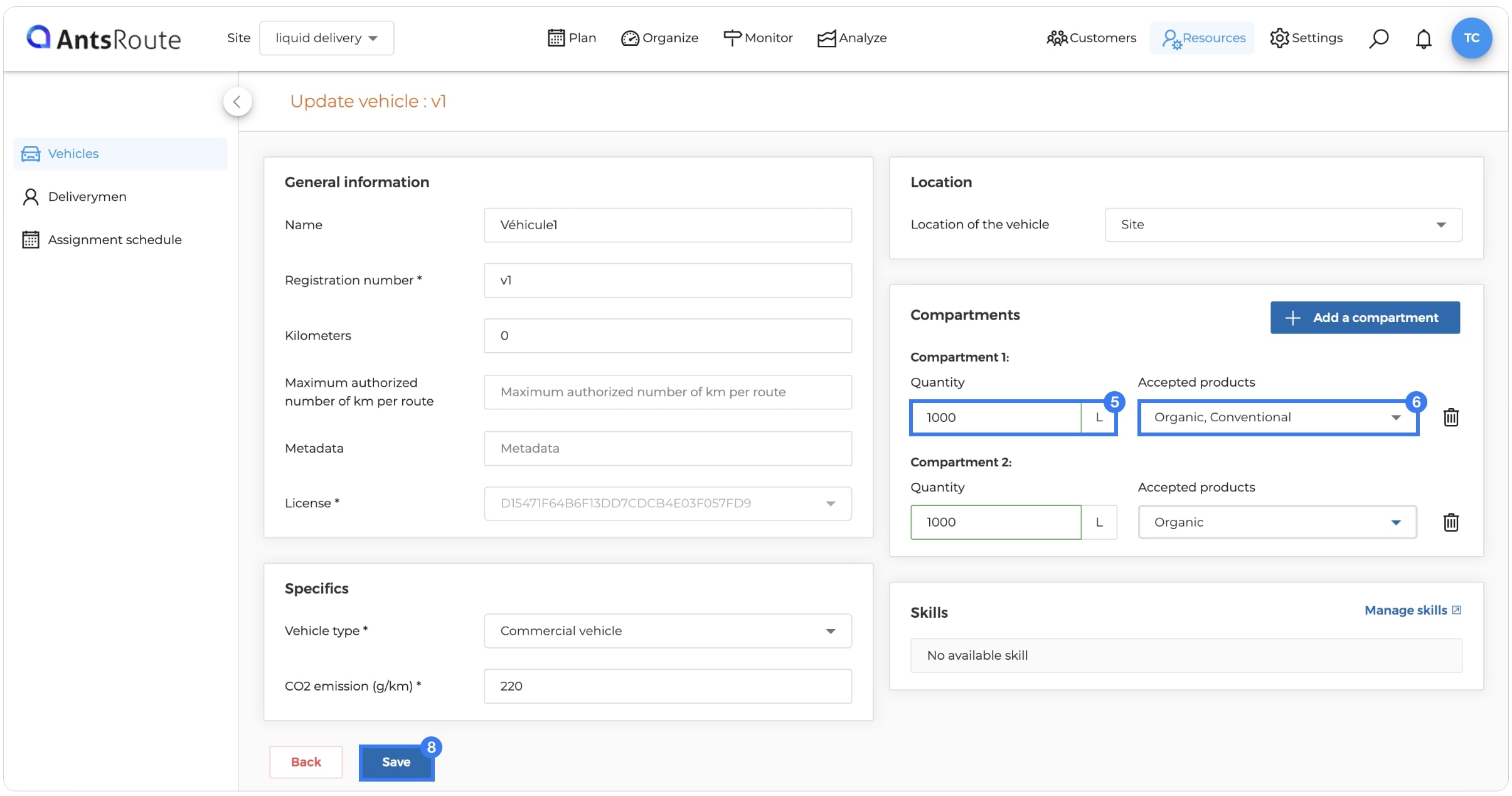Open the TC user avatar menu

[1471, 38]
